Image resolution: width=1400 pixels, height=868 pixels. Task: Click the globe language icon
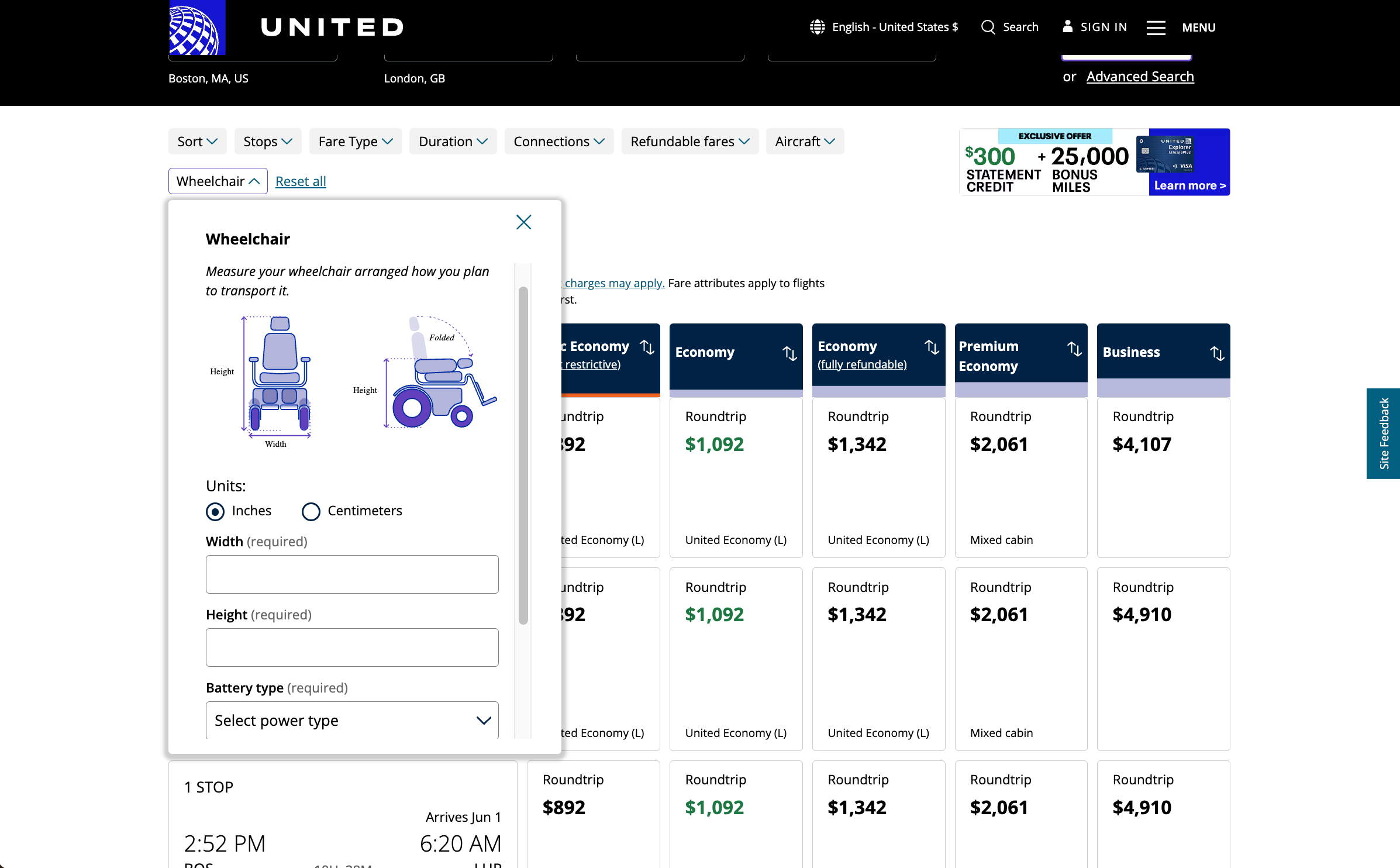(817, 27)
